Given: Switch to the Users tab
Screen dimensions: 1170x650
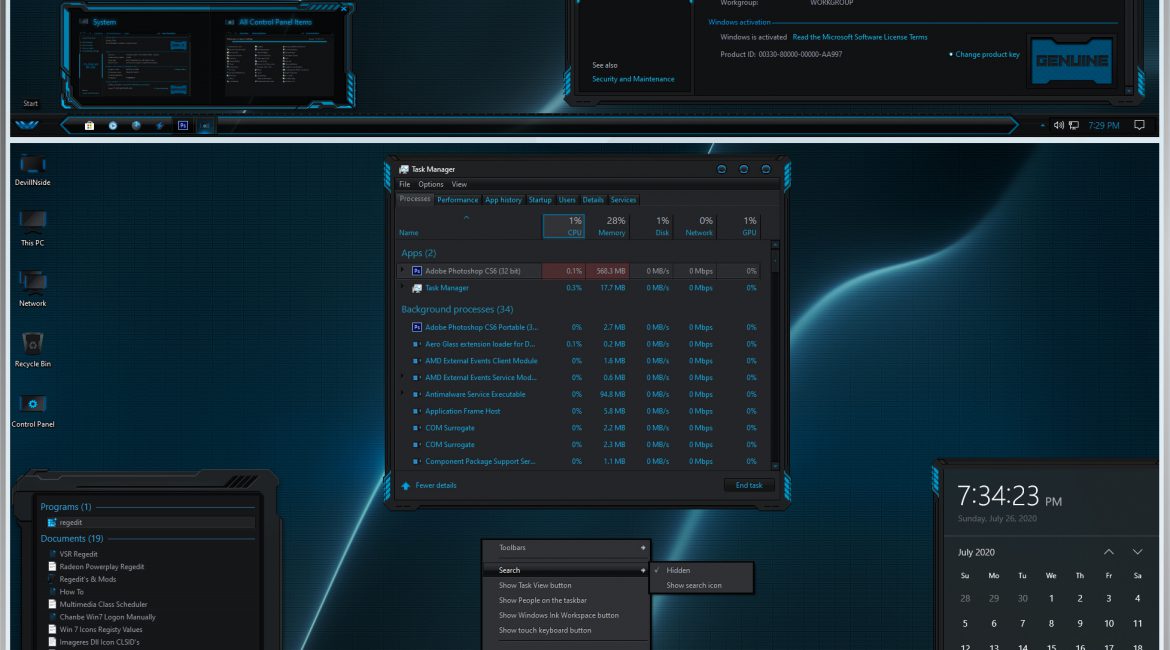Looking at the screenshot, I should coord(567,200).
